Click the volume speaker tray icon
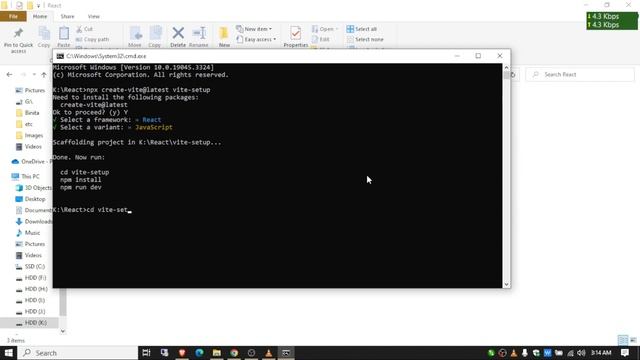Image resolution: width=640 pixels, height=360 pixels. point(581,353)
